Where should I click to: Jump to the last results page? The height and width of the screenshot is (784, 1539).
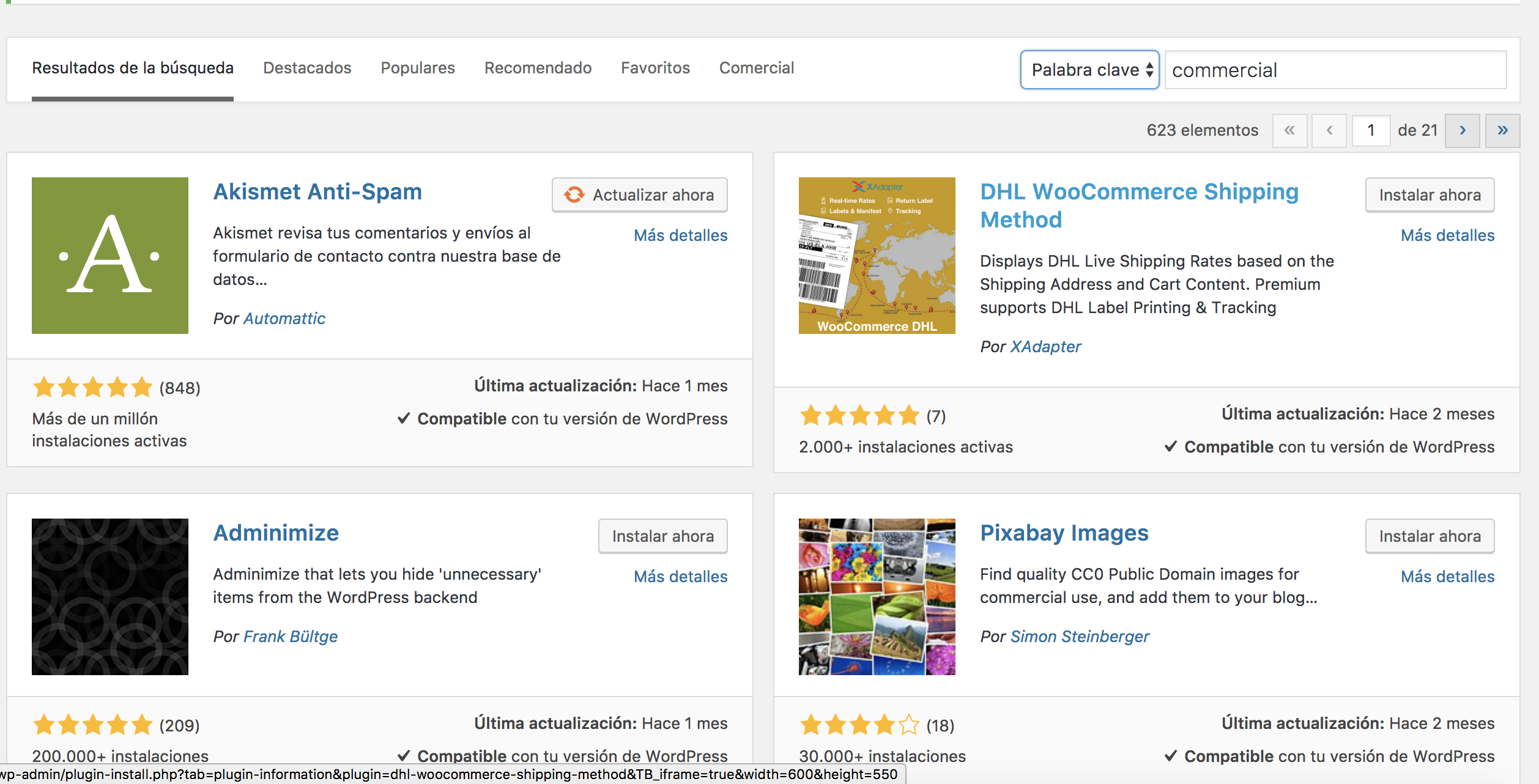point(1503,130)
